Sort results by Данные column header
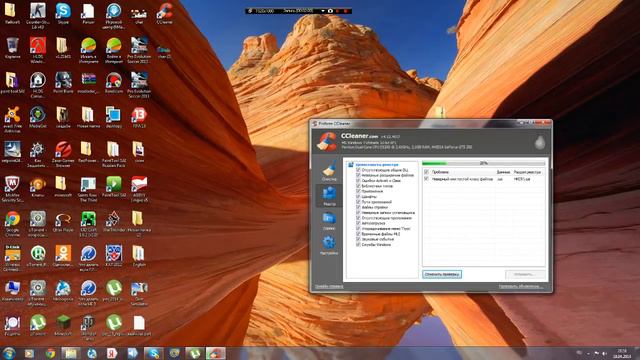 pos(504,172)
